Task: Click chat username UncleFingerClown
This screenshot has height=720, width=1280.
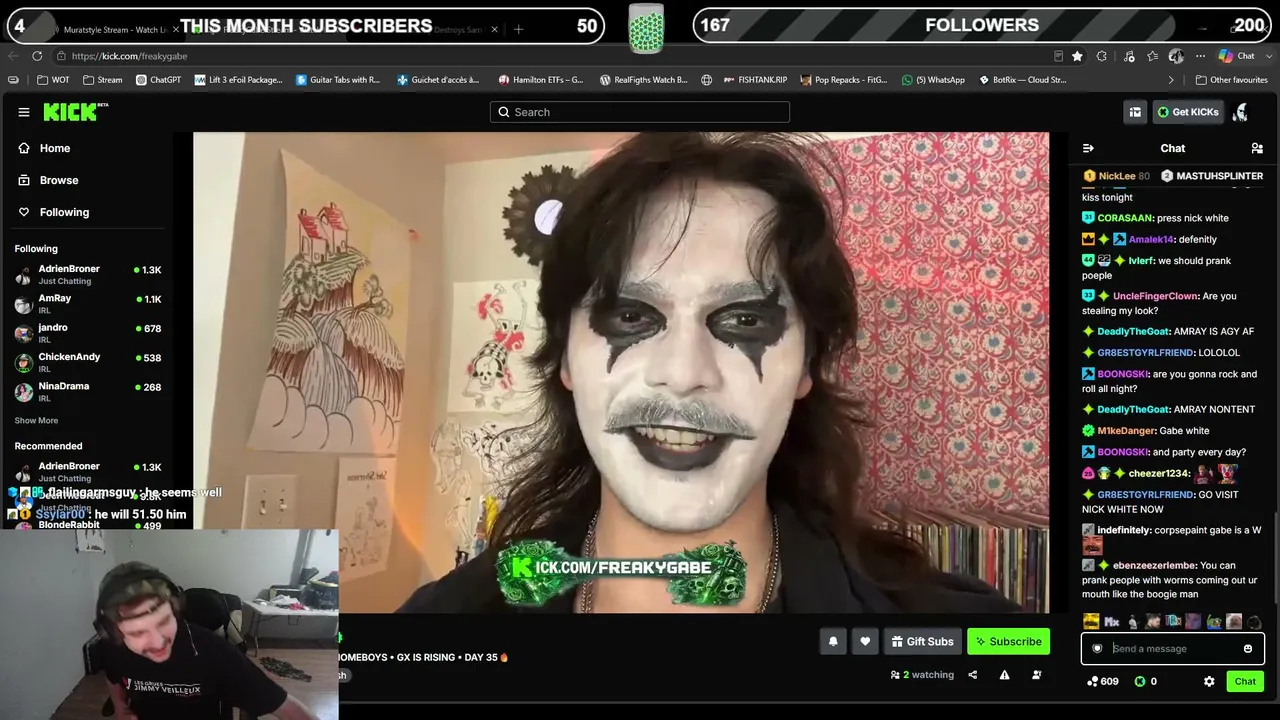Action: point(1155,296)
